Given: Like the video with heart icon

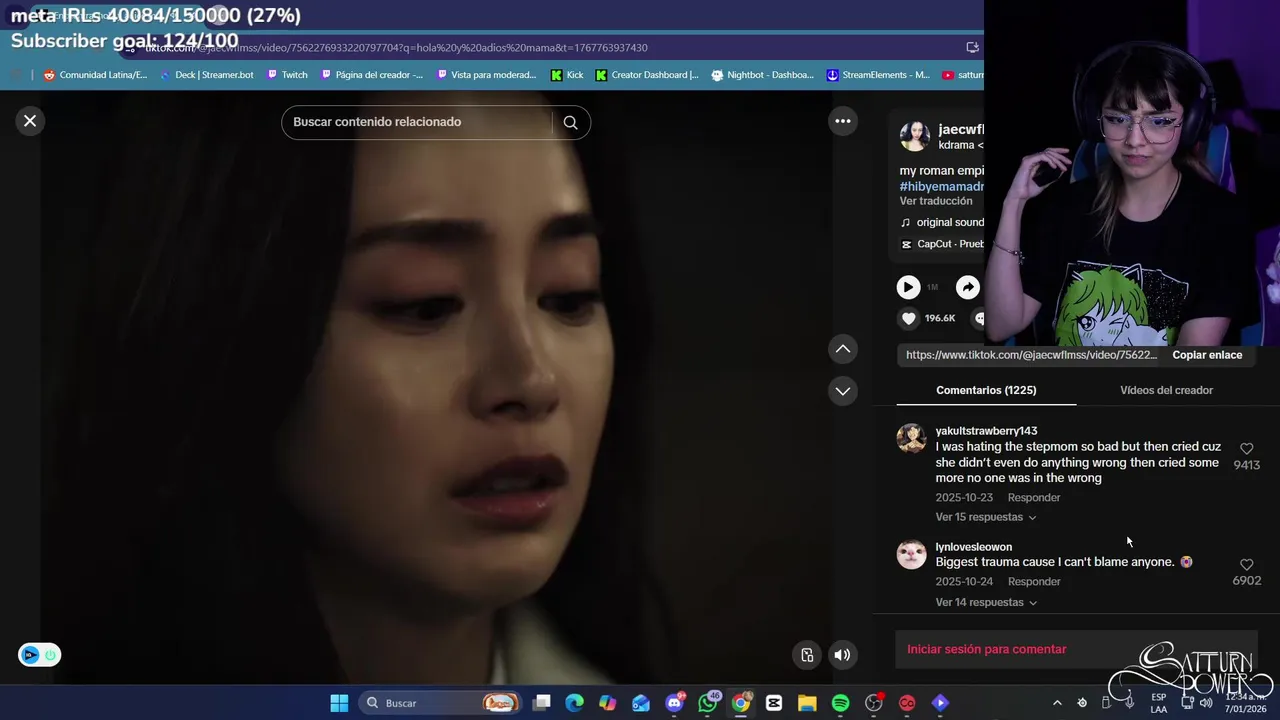Looking at the screenshot, I should point(908,318).
